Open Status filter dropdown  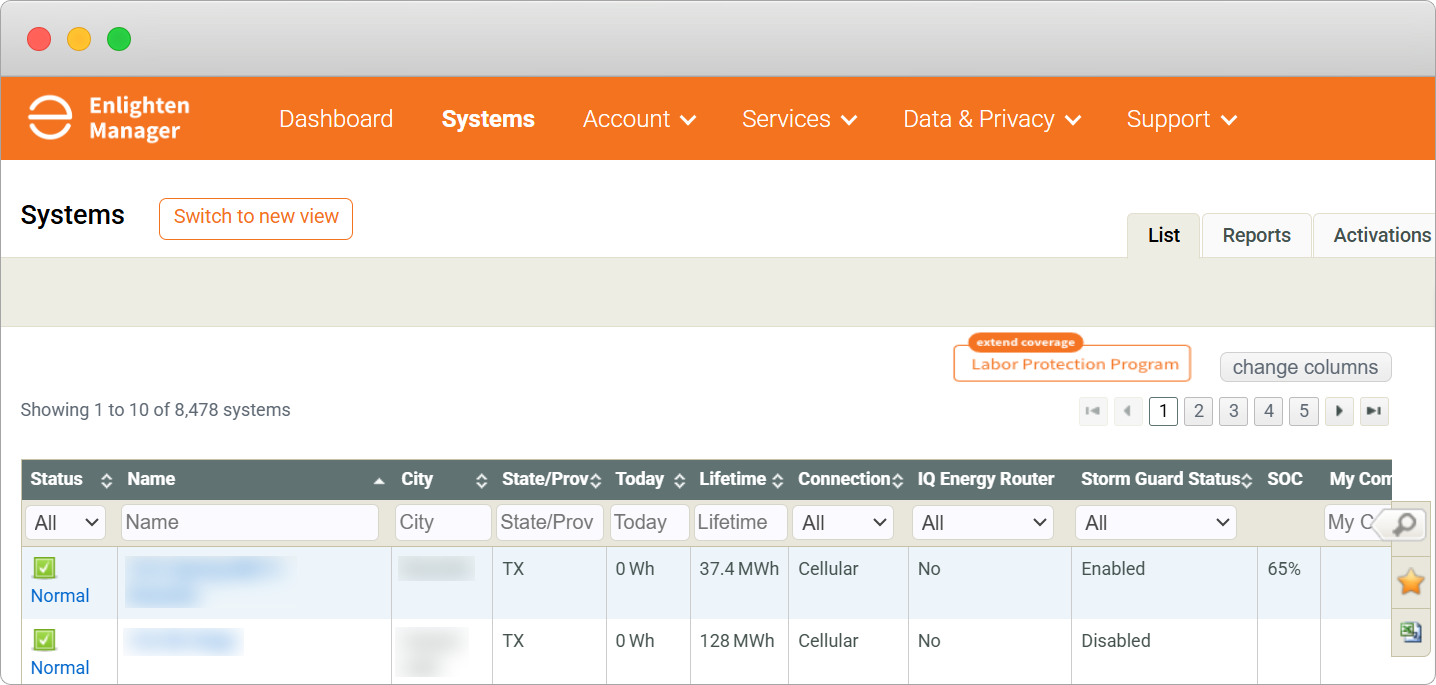tap(65, 522)
